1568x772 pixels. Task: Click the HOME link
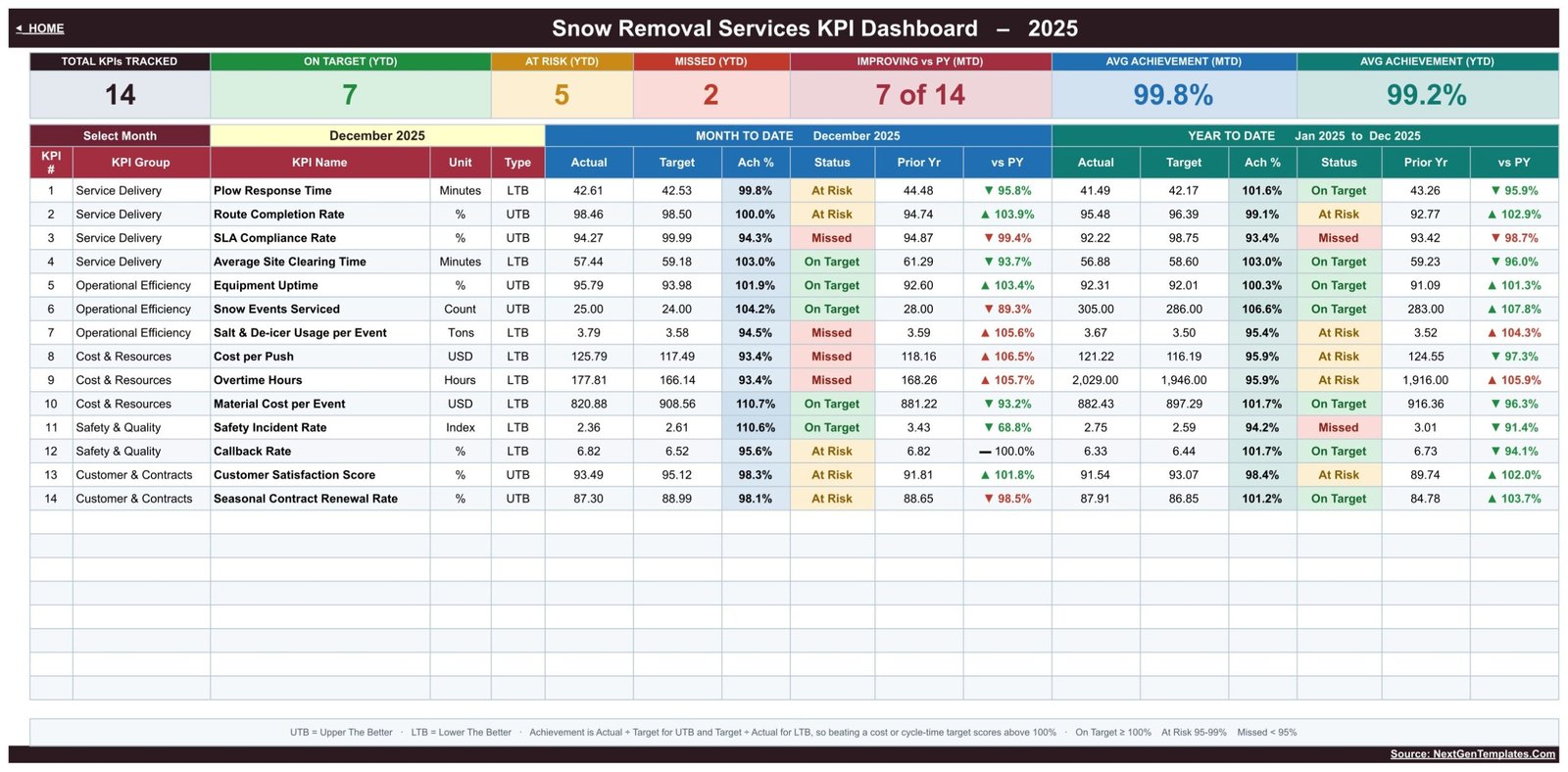(x=40, y=28)
